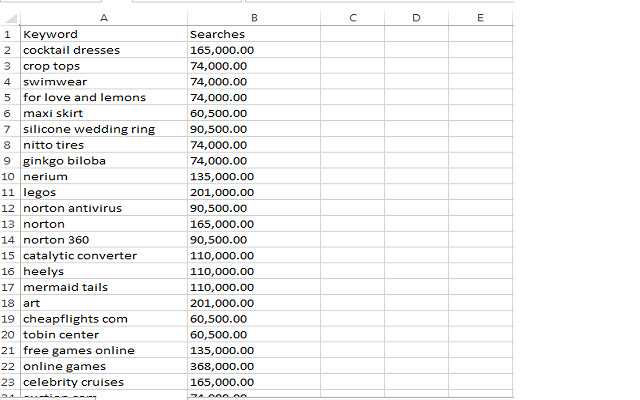Click empty cell C2 beside cocktail dresses
The image size is (640, 400).
pyautogui.click(x=353, y=50)
